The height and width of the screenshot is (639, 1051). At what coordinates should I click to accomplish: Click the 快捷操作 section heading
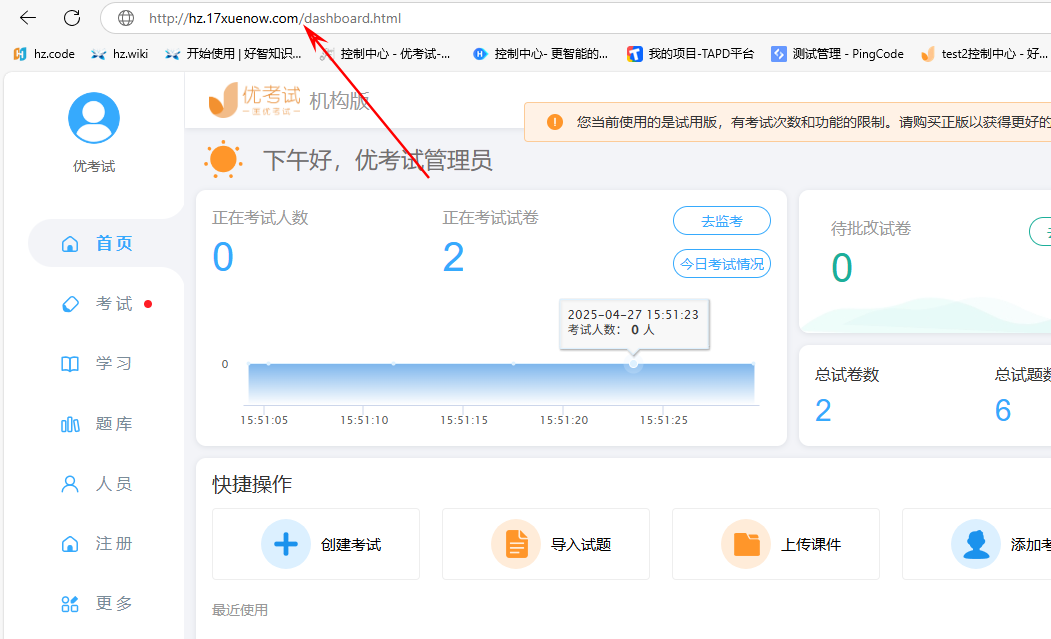pyautogui.click(x=252, y=484)
